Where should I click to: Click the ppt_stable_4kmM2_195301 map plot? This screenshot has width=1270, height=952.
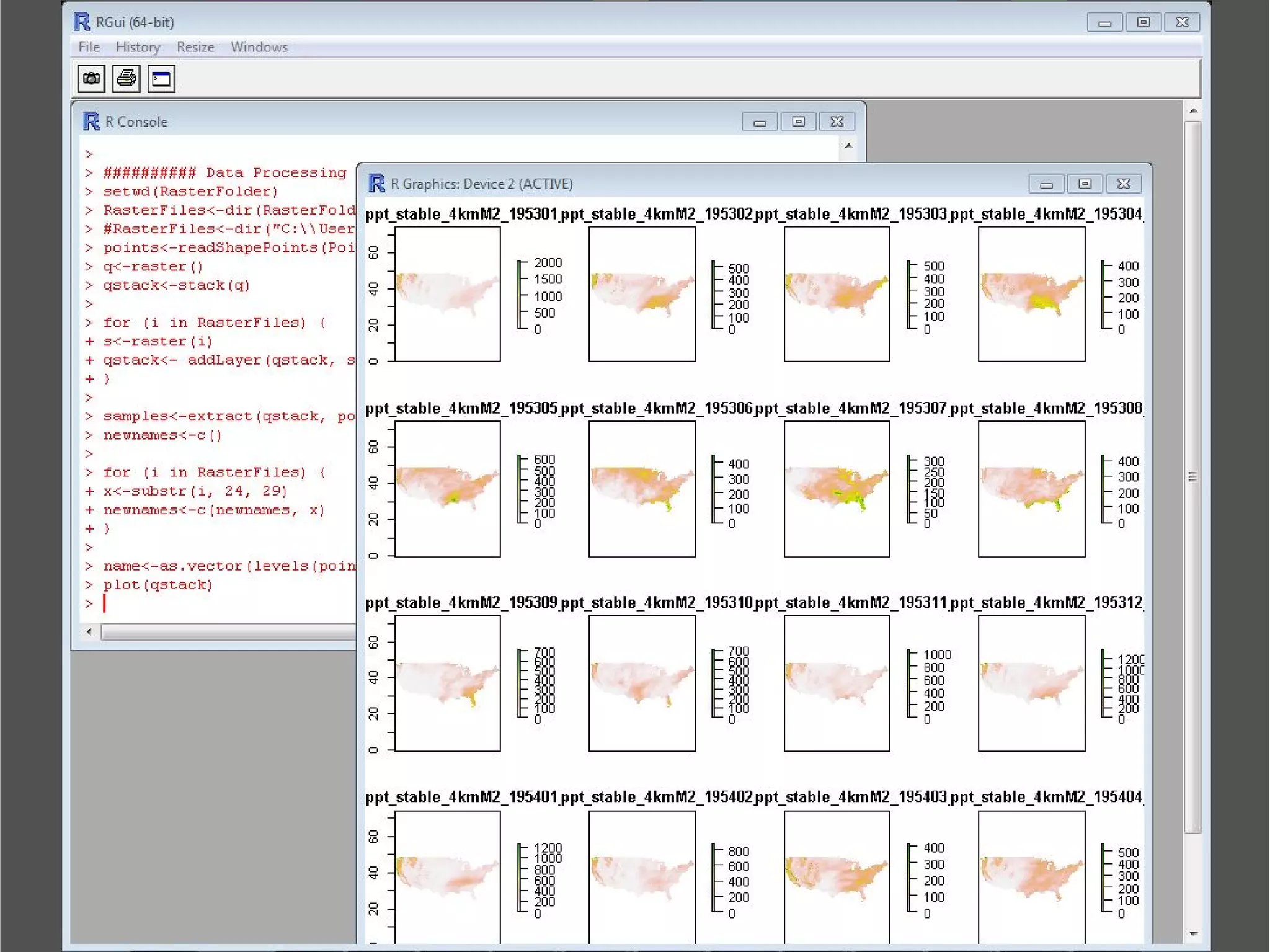(447, 294)
